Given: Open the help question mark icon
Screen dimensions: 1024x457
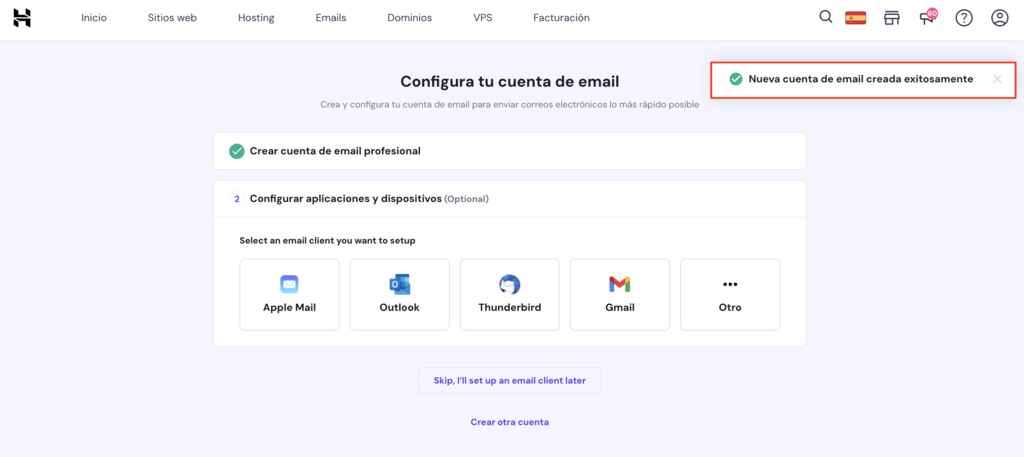Looking at the screenshot, I should click(x=964, y=18).
